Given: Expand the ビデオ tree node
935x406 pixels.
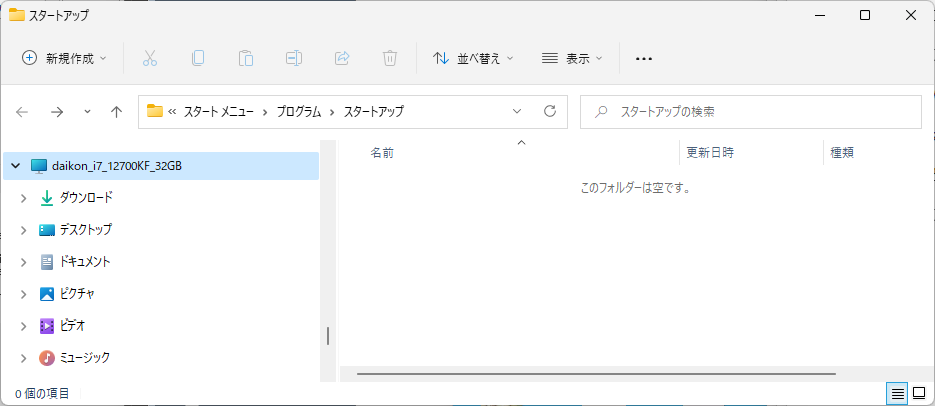Looking at the screenshot, I should pyautogui.click(x=24, y=326).
